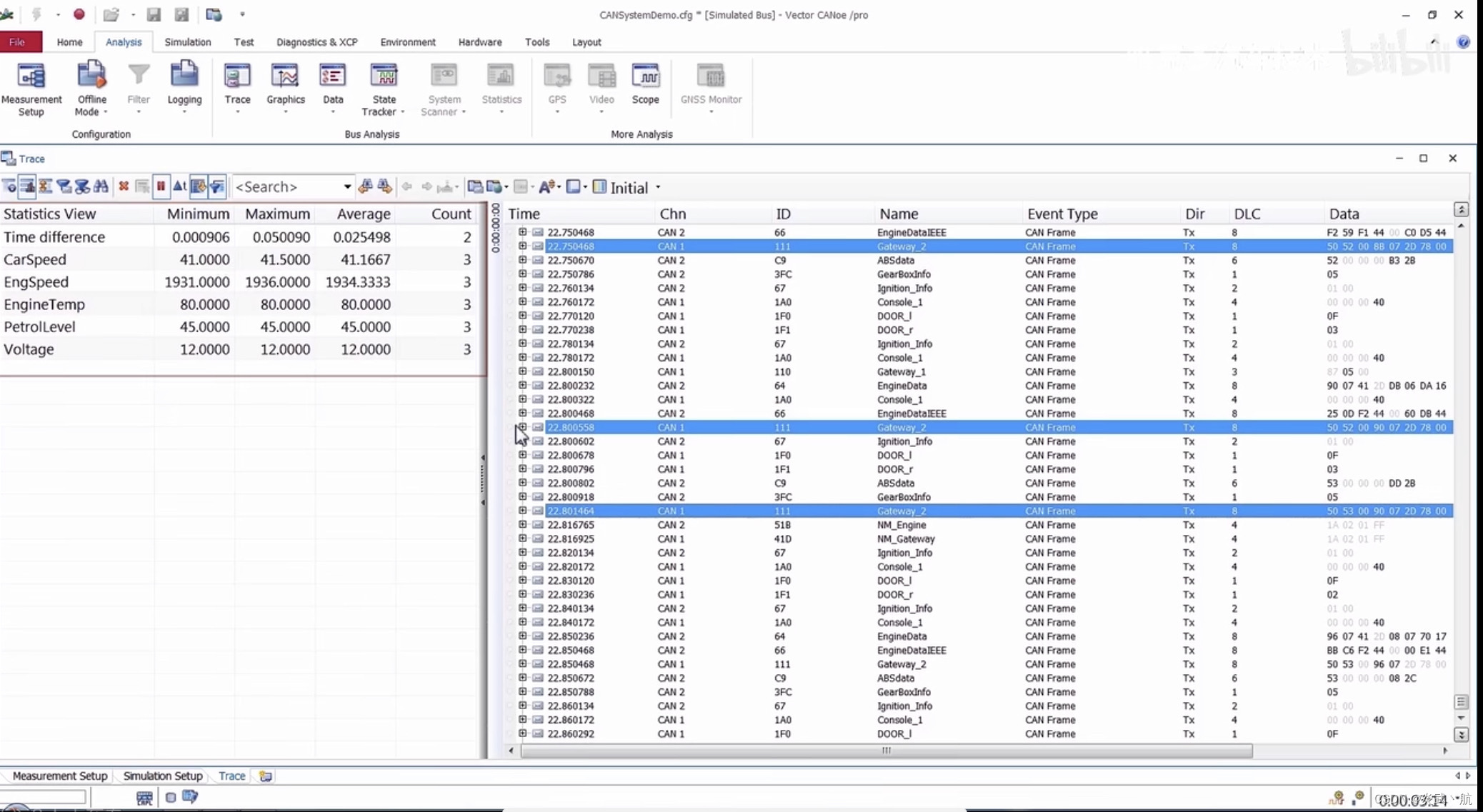Click the red record button in title bar
This screenshot has height=812, width=1483.
pyautogui.click(x=79, y=14)
